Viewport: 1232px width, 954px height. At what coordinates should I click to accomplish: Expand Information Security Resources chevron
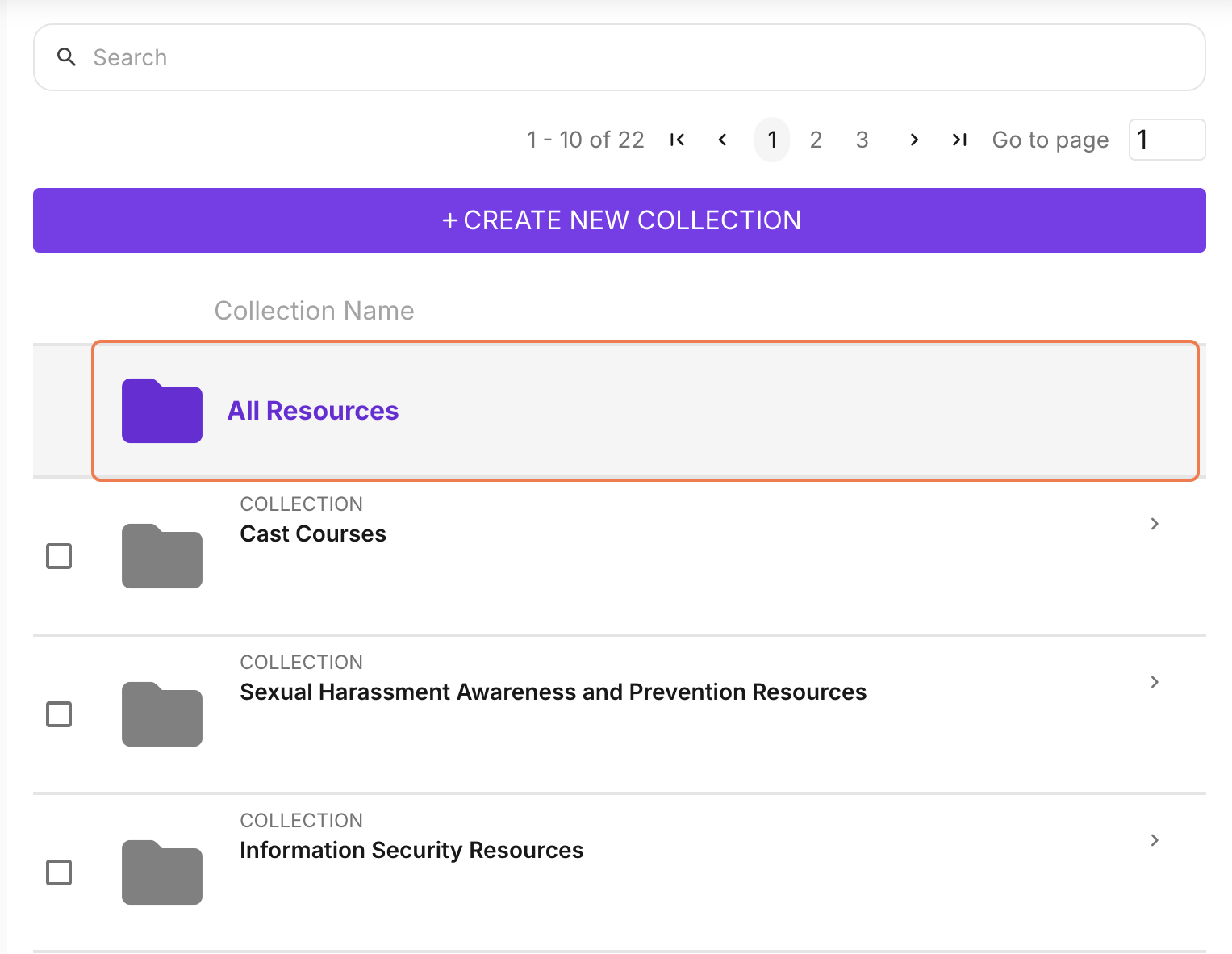point(1155,840)
